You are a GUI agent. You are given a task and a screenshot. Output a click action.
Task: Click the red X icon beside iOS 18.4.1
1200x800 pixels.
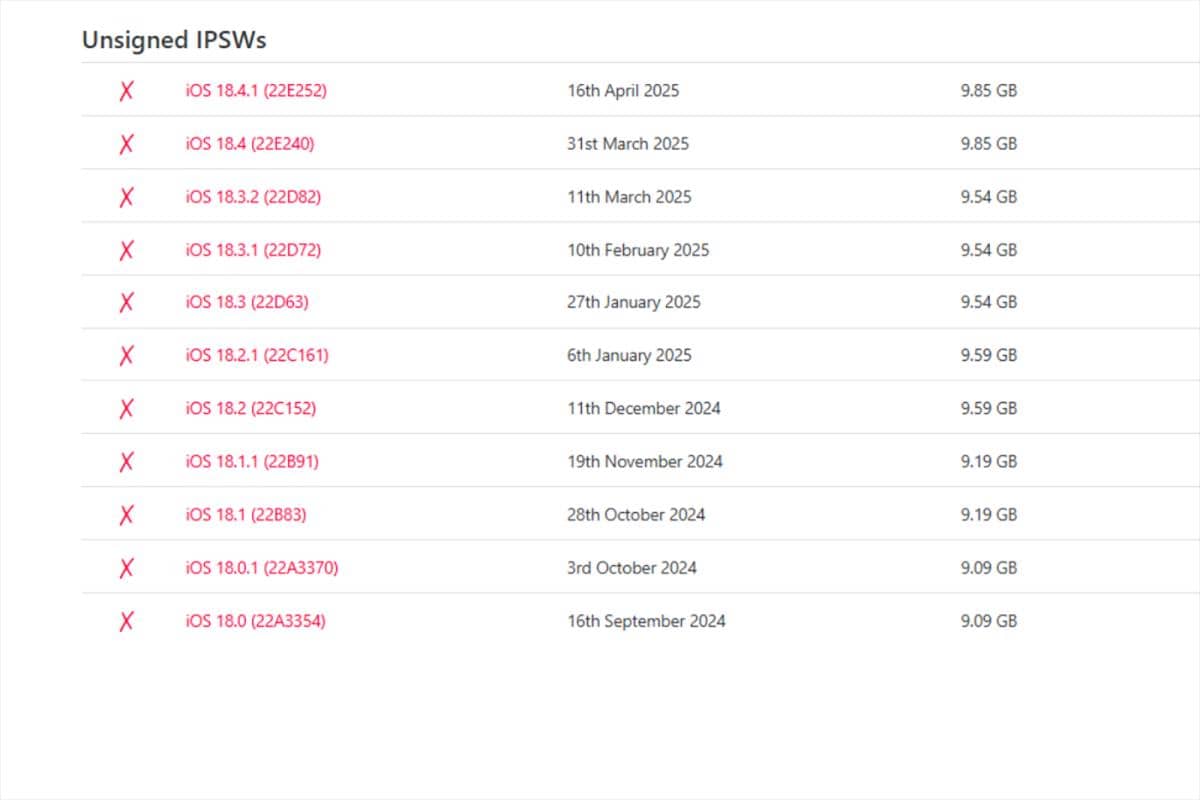click(x=126, y=91)
